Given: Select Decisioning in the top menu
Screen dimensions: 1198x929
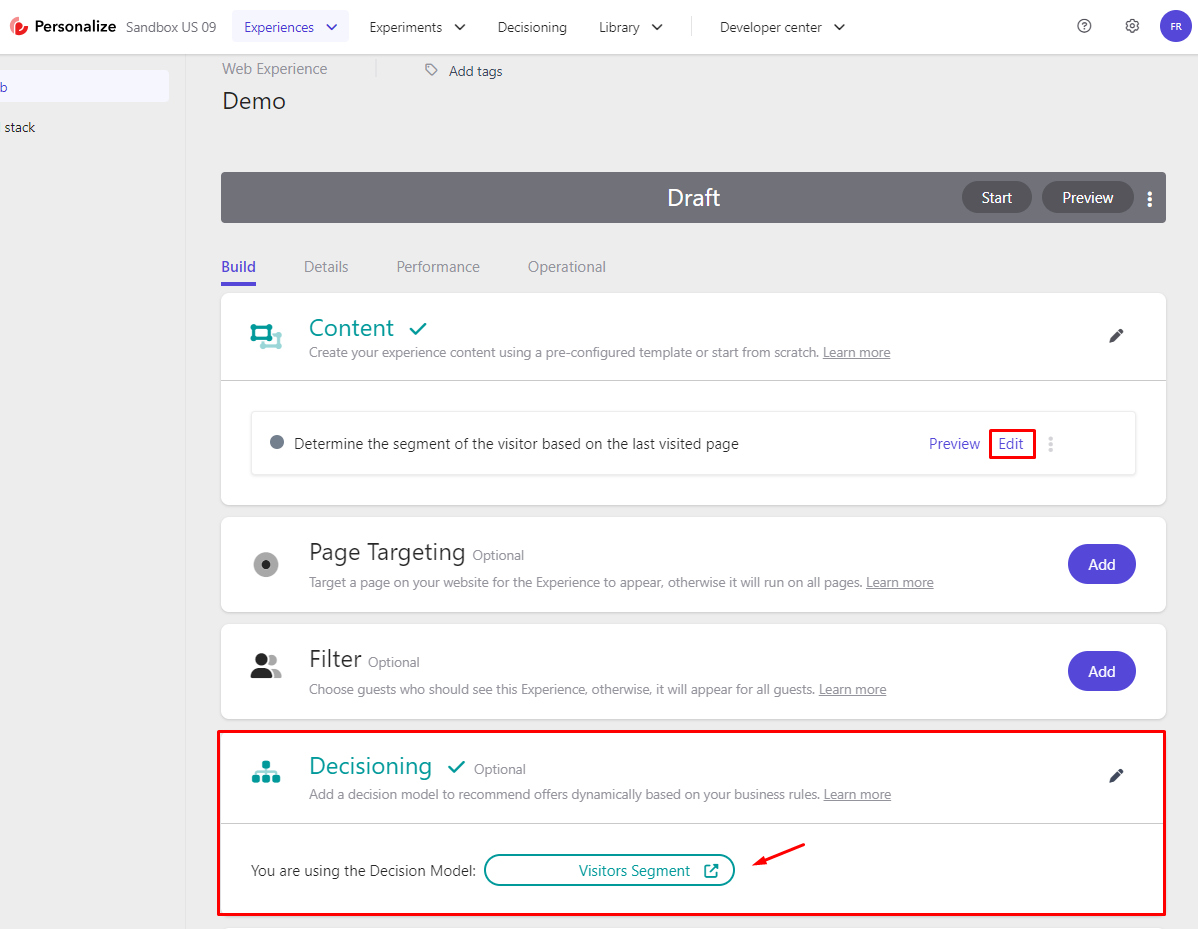Looking at the screenshot, I should [x=532, y=27].
